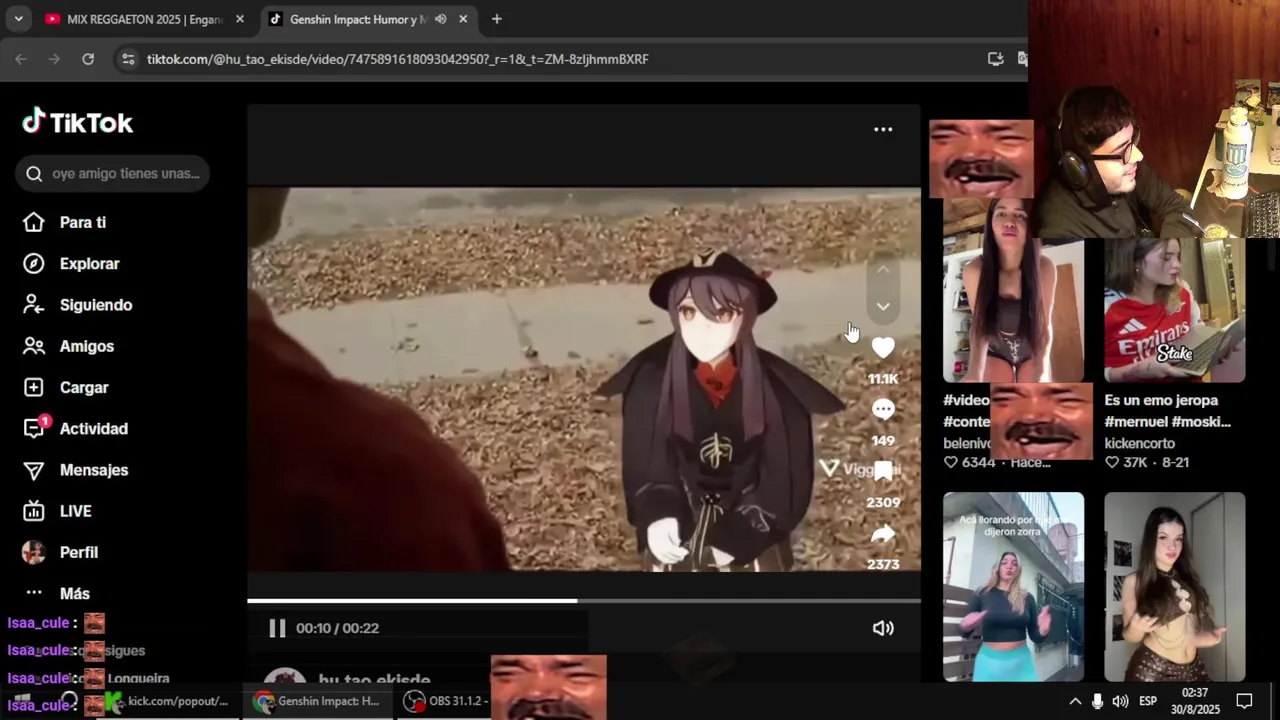Like the video with the heart icon
The width and height of the screenshot is (1280, 720).
[883, 348]
